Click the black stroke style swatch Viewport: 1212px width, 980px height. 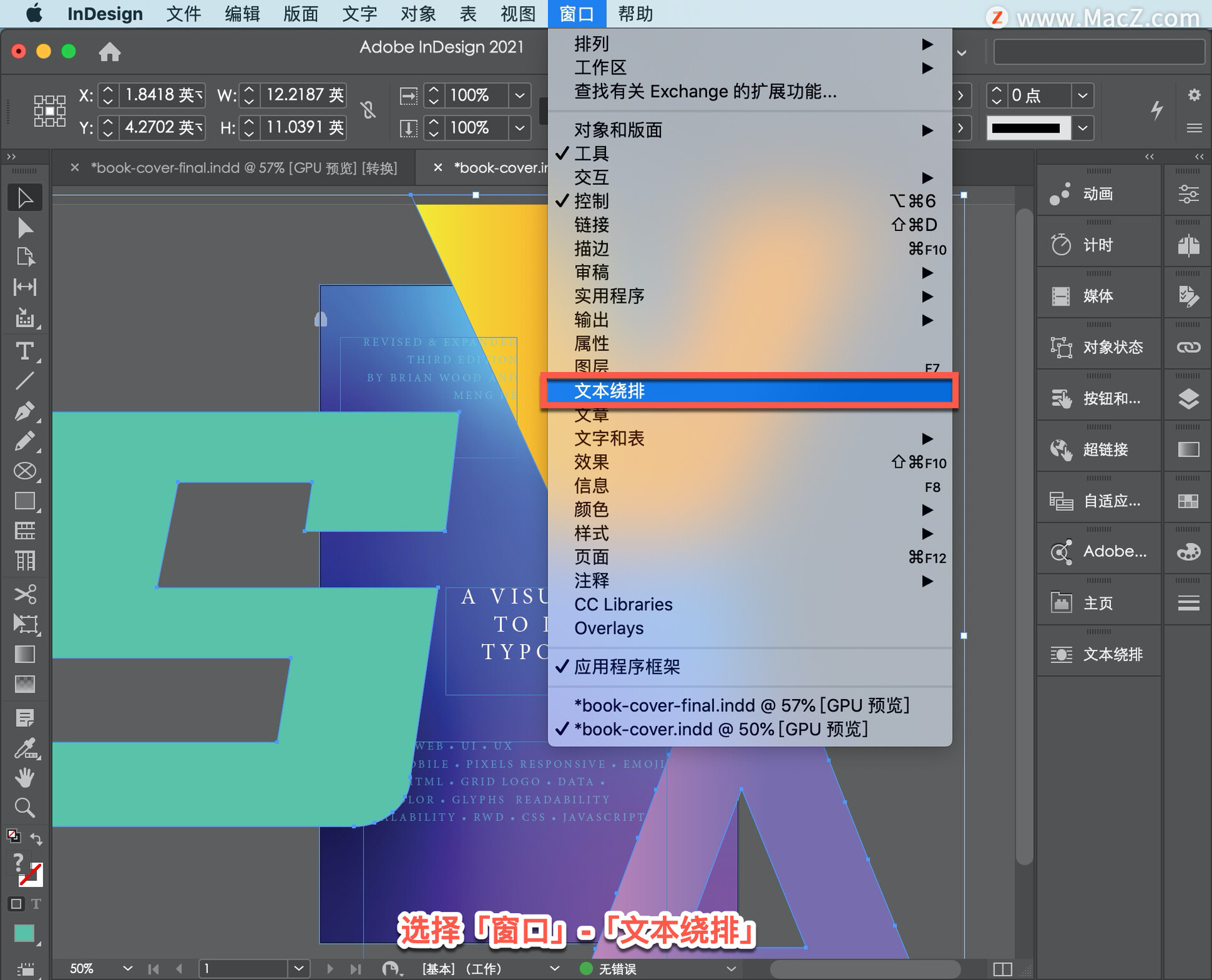(x=1026, y=128)
